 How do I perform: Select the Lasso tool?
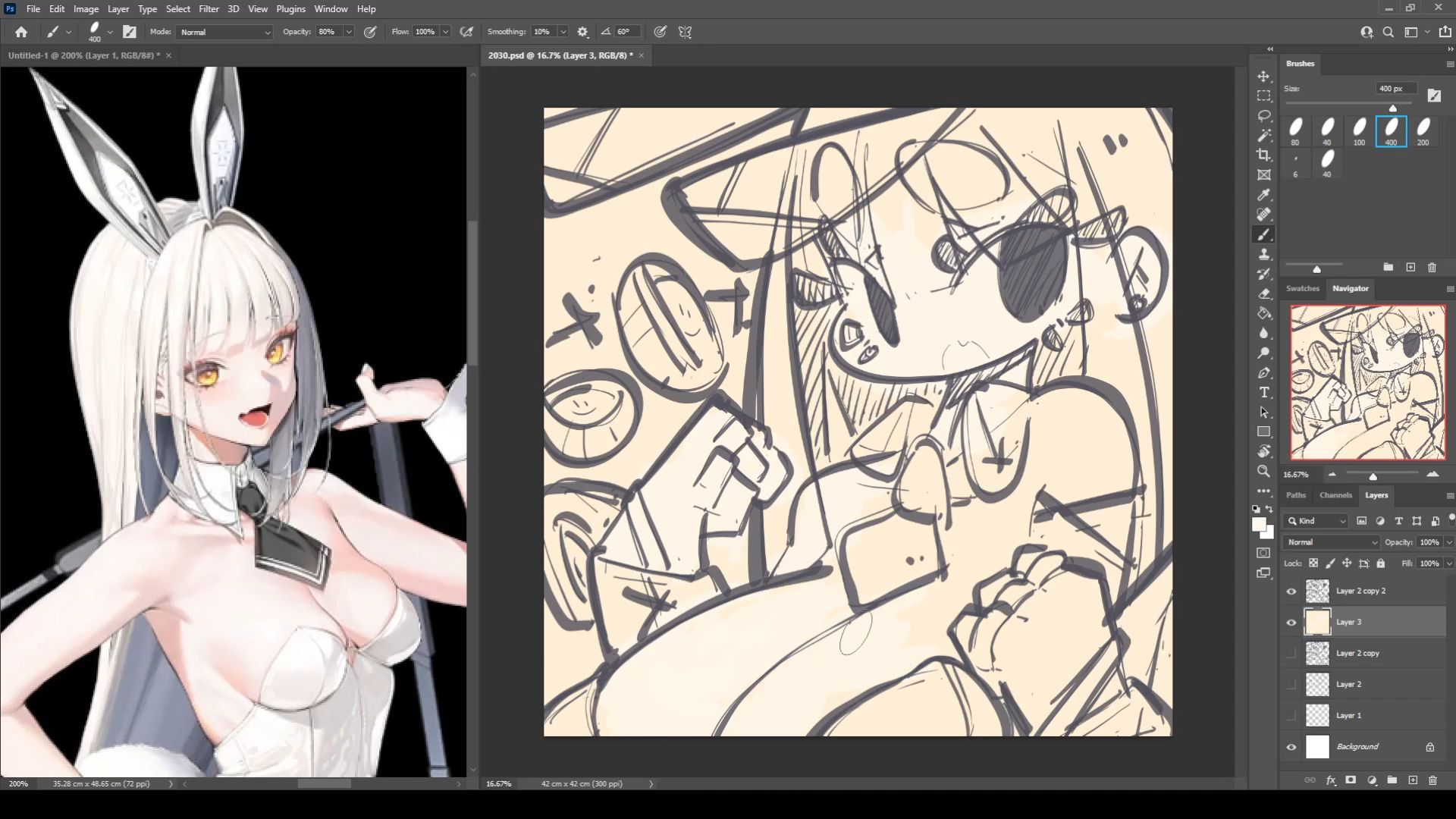pyautogui.click(x=1263, y=116)
